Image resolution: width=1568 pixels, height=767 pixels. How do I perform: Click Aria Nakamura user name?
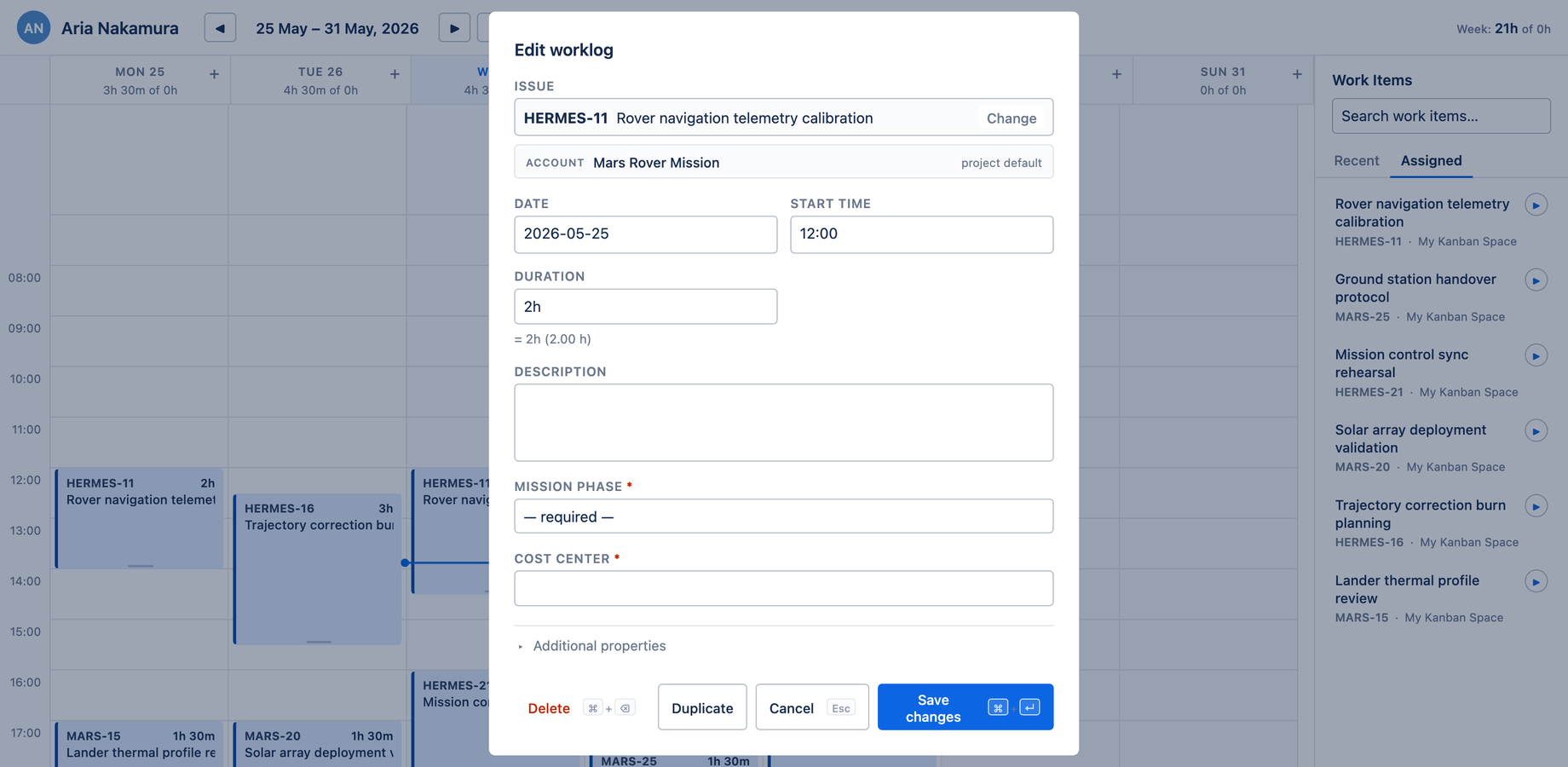[120, 28]
